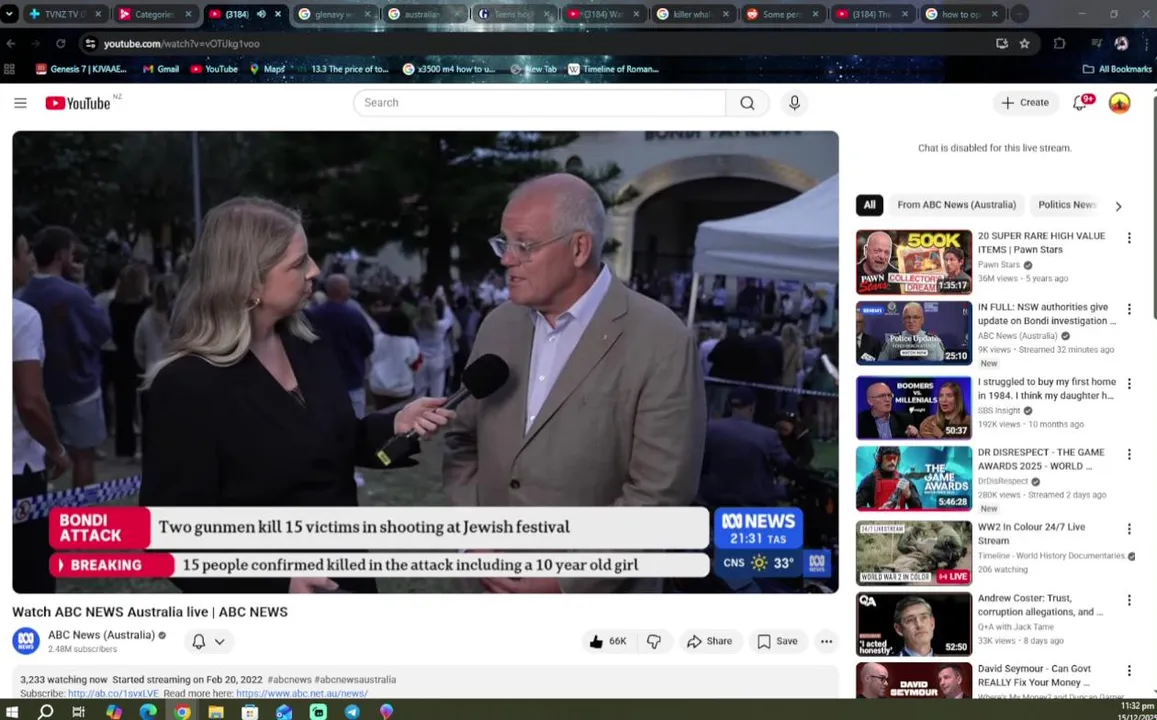Mute the playing YouTube tab via the speaker icon
The image size is (1157, 720).
coord(261,14)
